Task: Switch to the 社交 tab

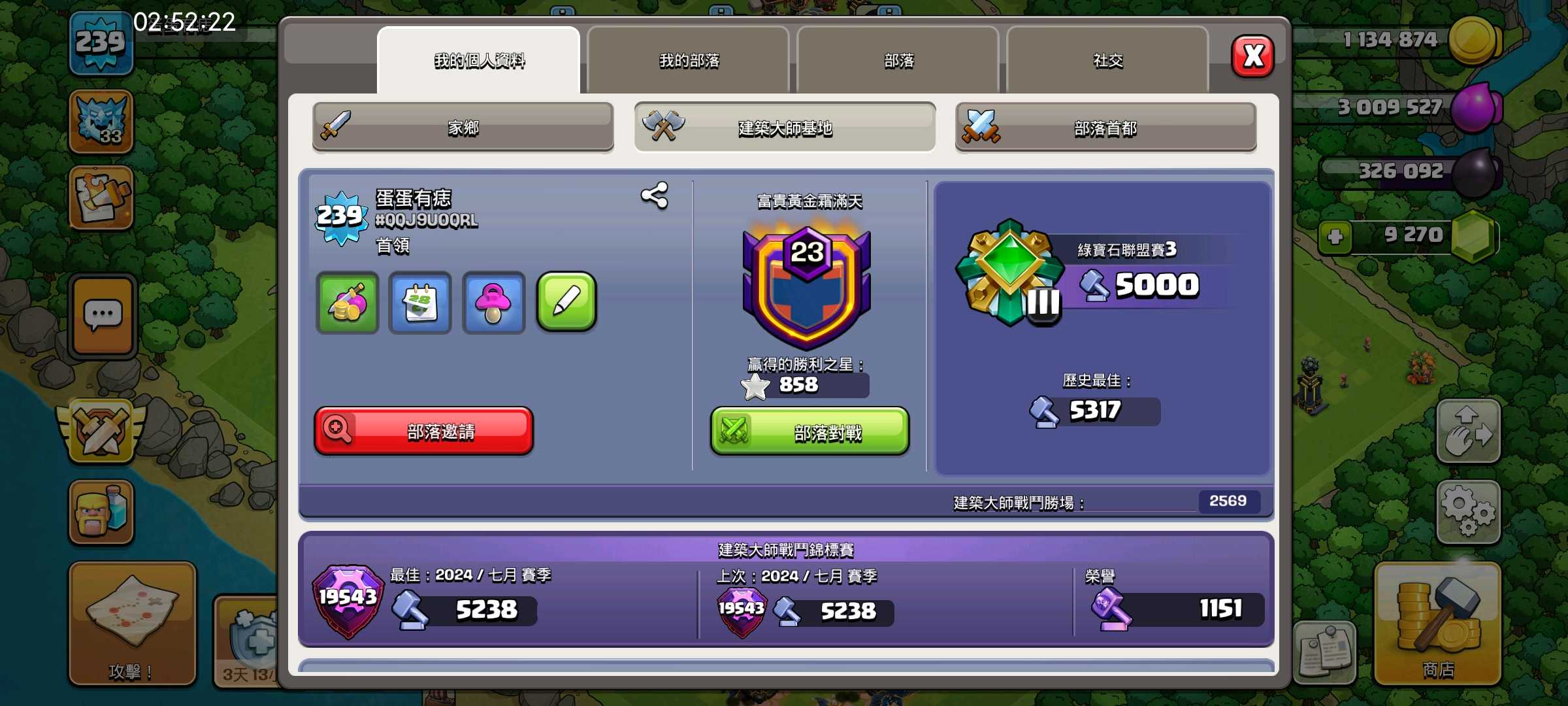Action: [1108, 60]
